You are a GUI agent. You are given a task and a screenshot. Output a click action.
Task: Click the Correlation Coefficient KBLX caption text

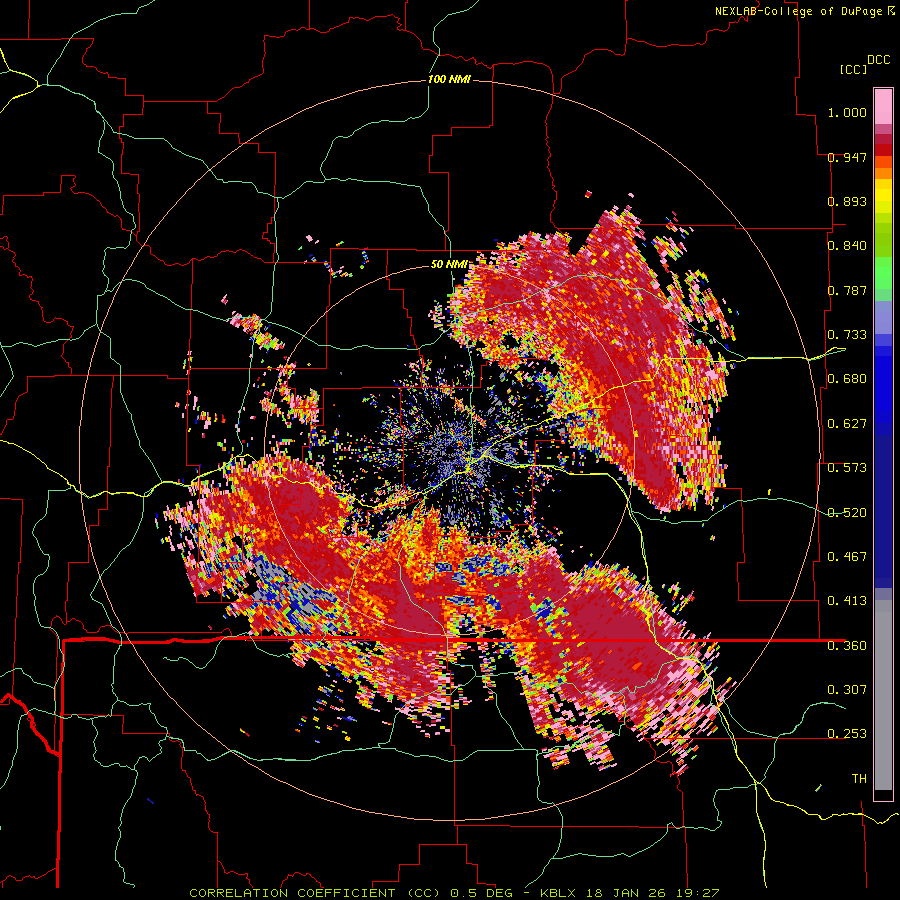[x=454, y=893]
